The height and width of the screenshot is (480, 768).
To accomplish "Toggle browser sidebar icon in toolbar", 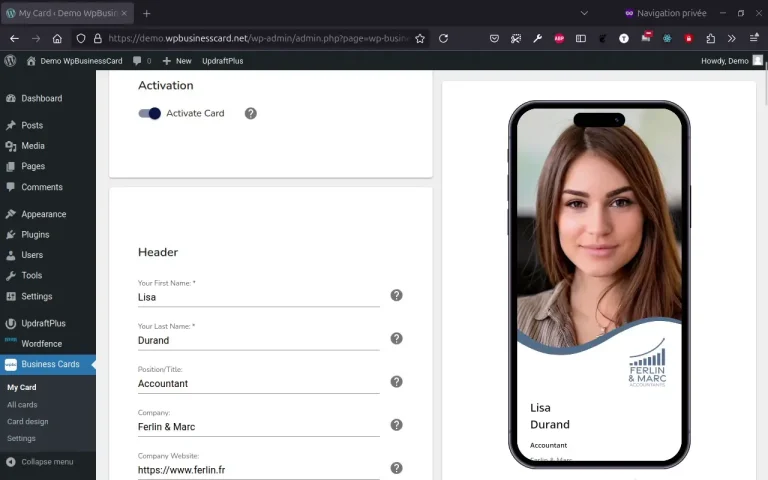I will (581, 38).
